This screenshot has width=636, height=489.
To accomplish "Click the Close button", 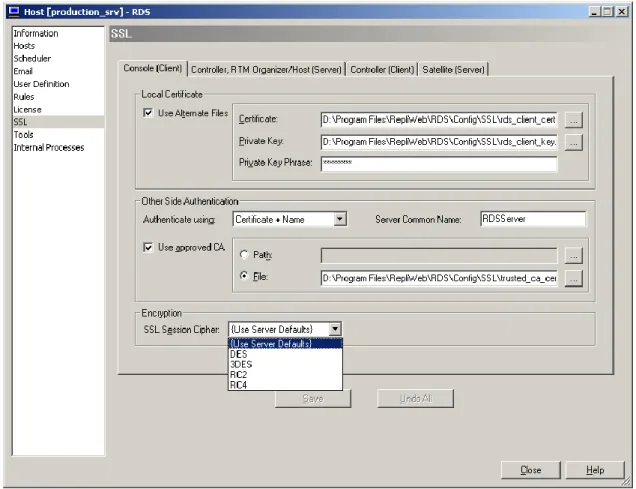I will (531, 470).
